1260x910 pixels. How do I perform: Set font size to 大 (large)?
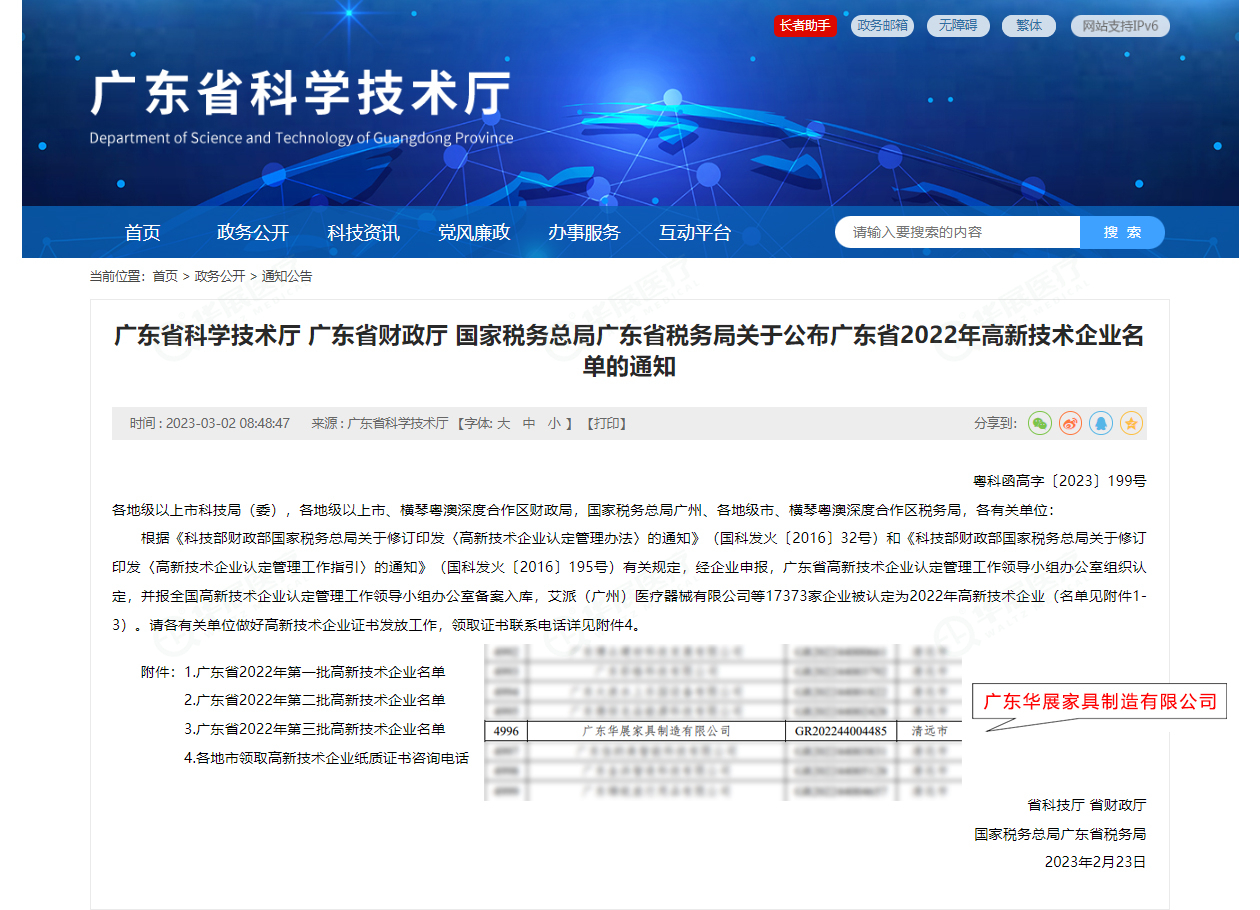pyautogui.click(x=504, y=423)
